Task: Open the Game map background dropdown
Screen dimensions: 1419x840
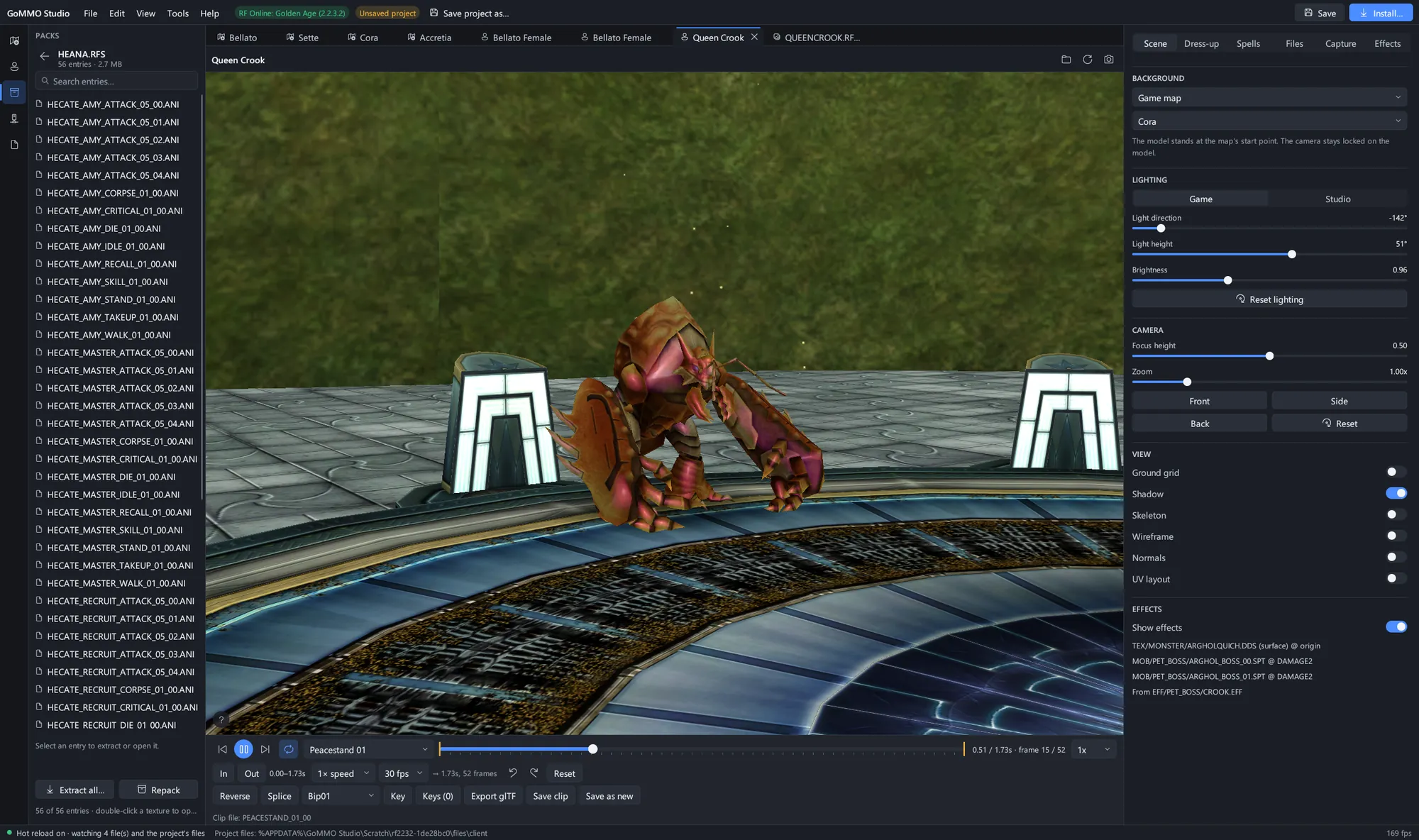Action: pos(1269,98)
